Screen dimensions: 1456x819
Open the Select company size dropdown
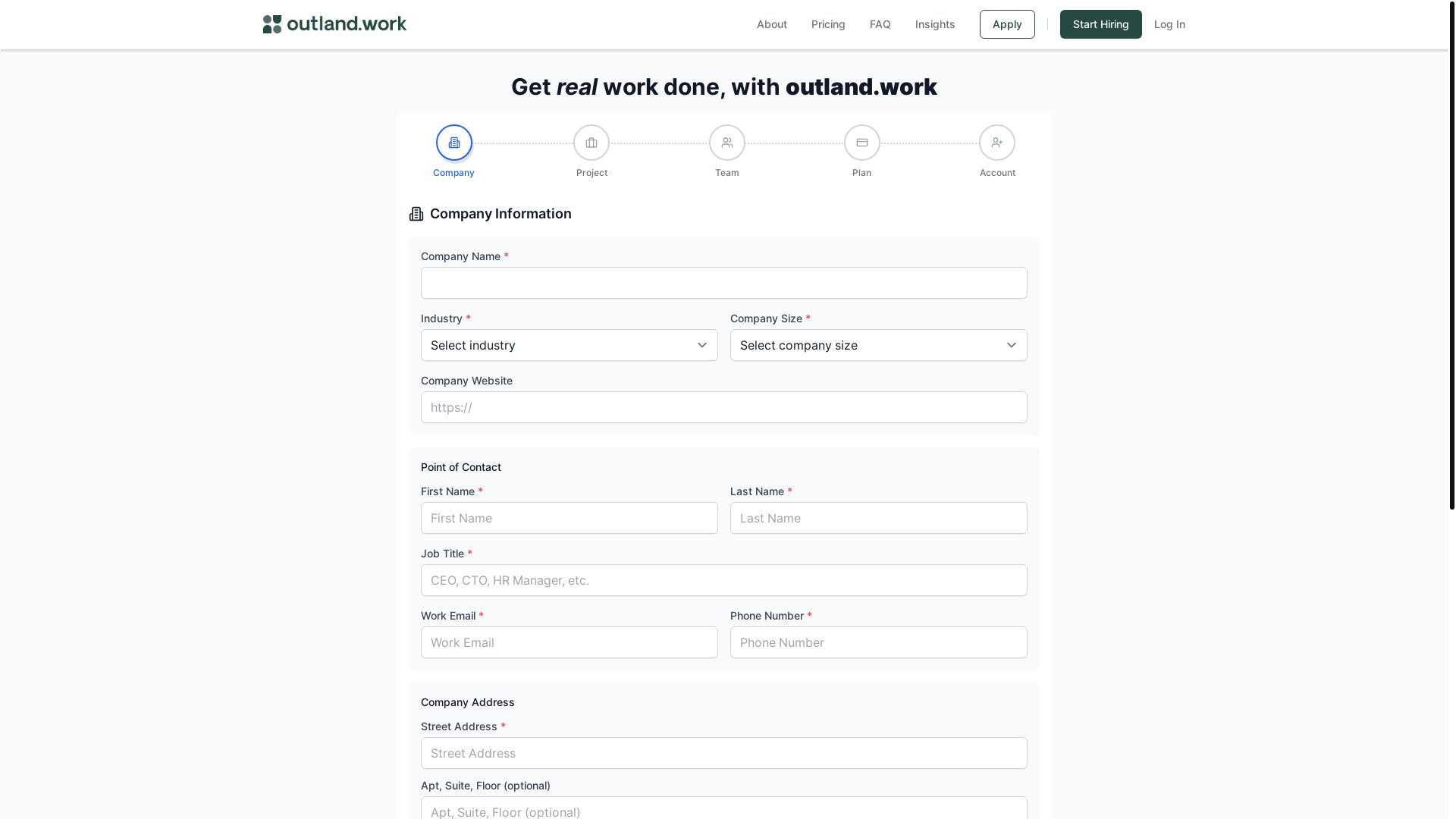coord(879,345)
